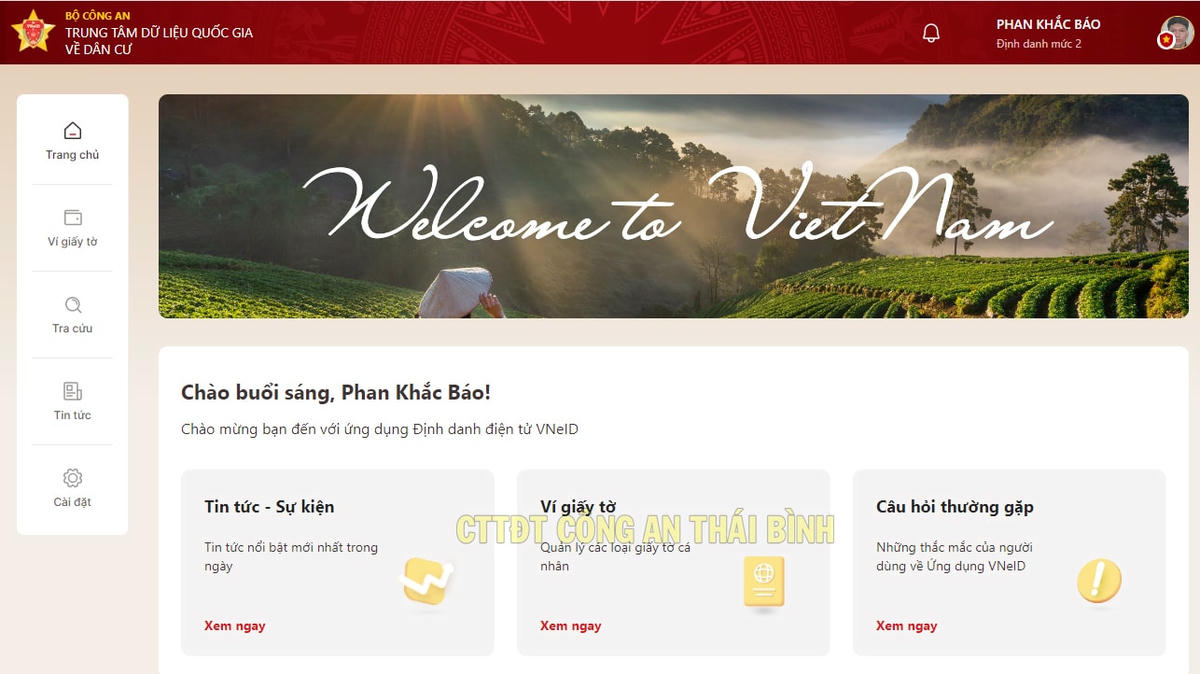
Task: Open Cài đặt gear settings
Action: click(72, 478)
